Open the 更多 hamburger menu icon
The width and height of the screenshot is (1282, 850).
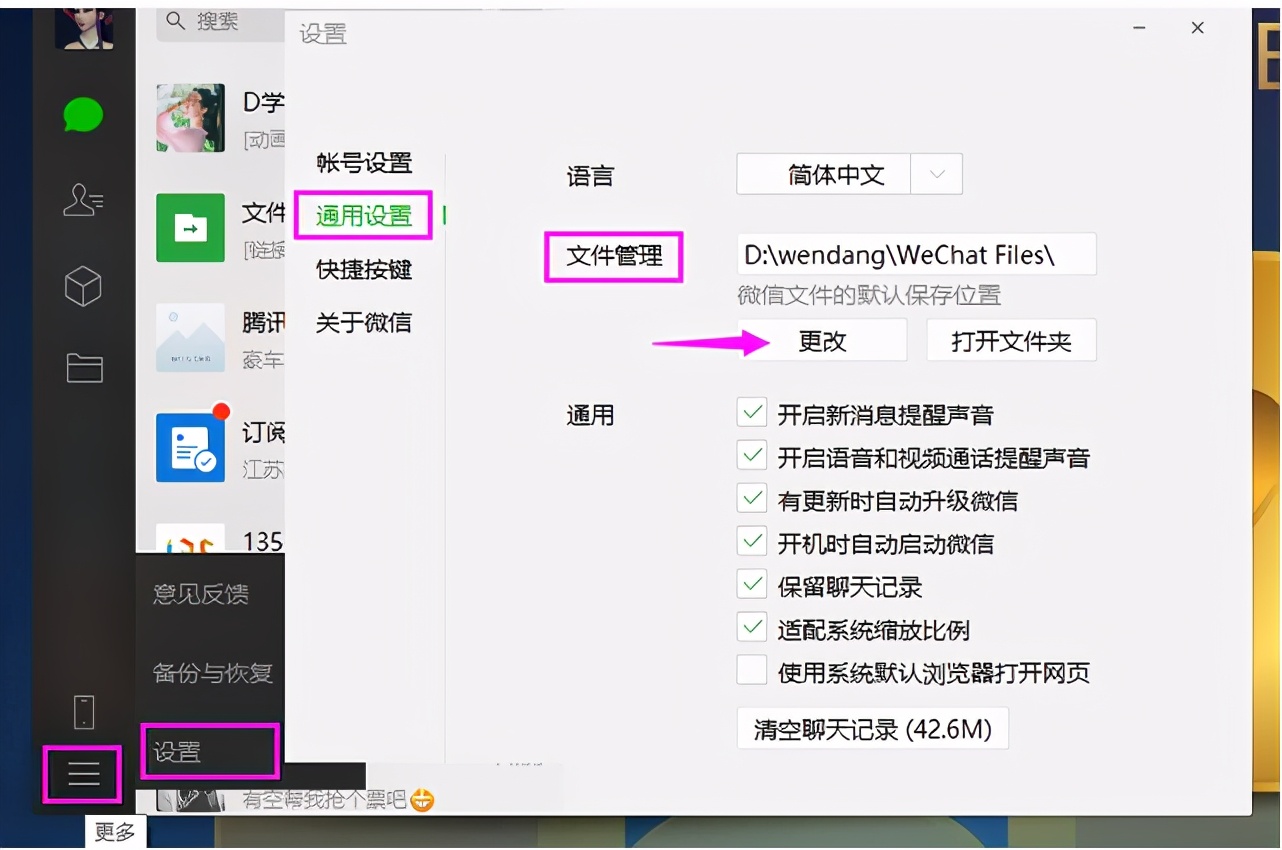point(84,773)
